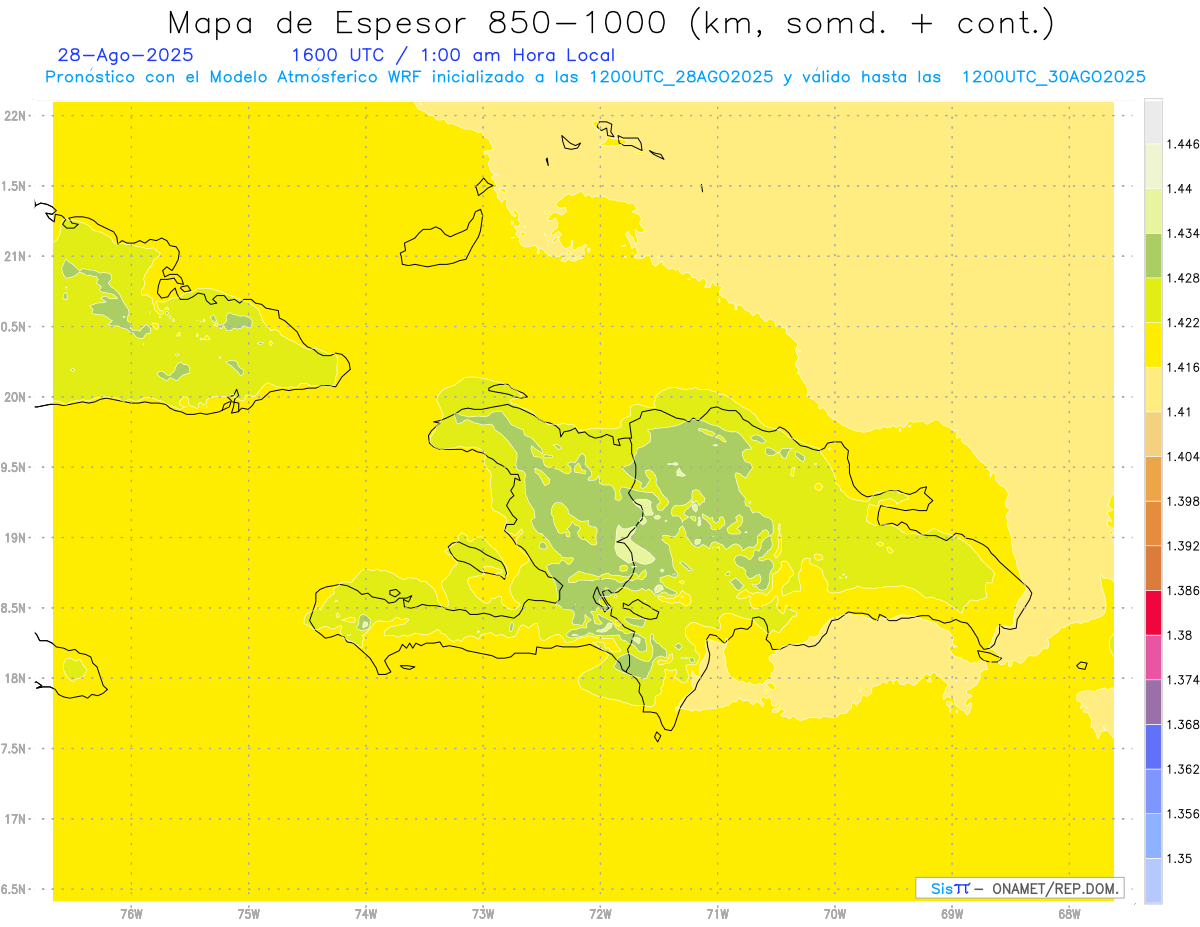This screenshot has height=927, width=1200.
Task: Click the legend value '1.356'
Action: pos(1185,814)
